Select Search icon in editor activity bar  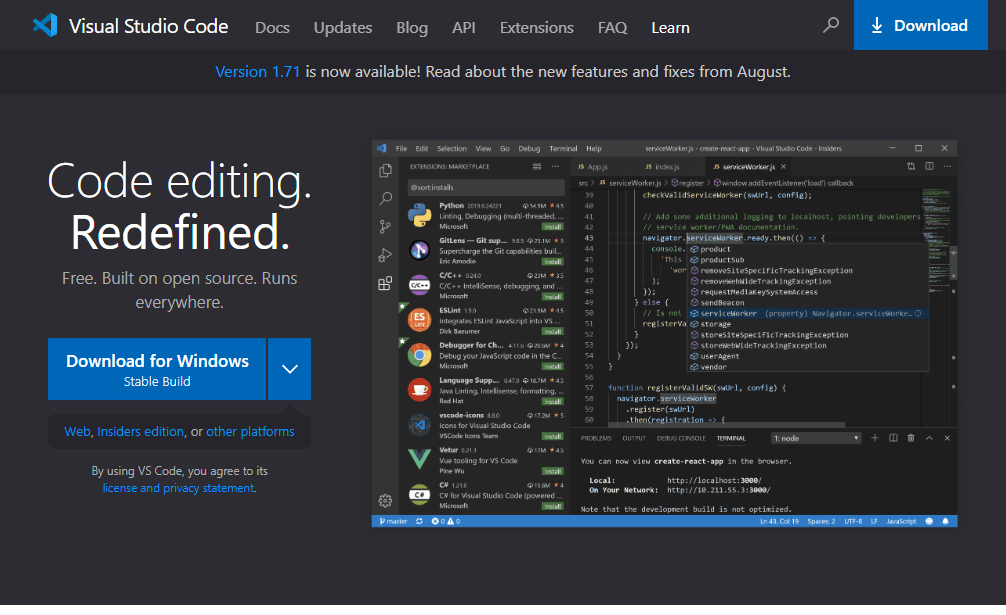pyautogui.click(x=386, y=199)
